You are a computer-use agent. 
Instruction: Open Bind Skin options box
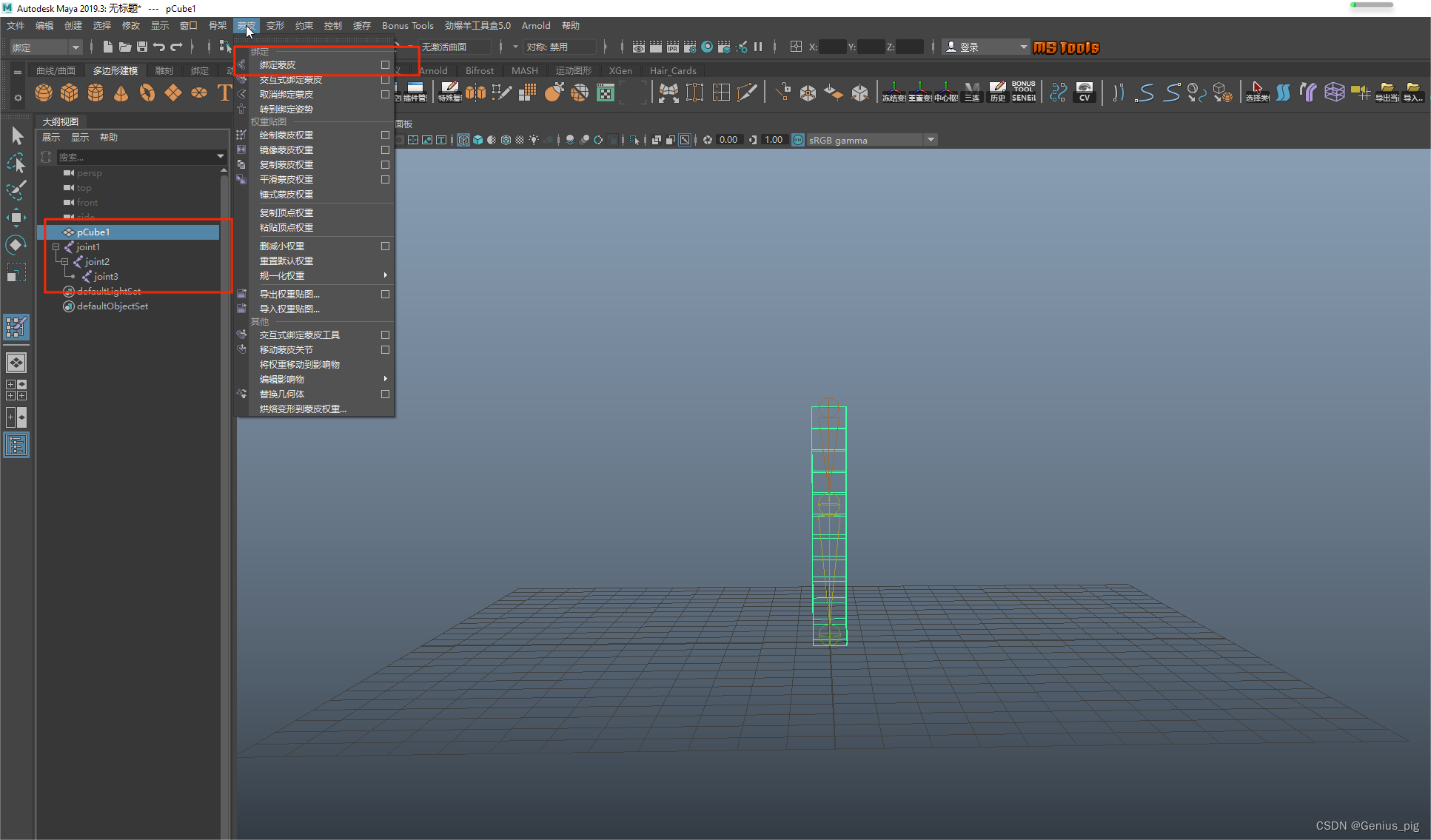385,65
